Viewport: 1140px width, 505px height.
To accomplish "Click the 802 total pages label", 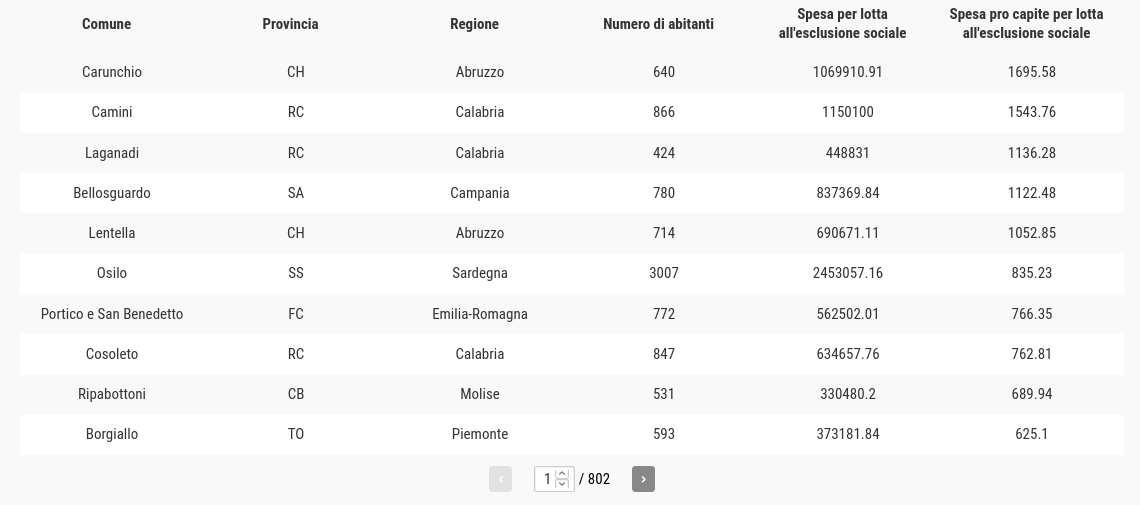I will coord(598,479).
